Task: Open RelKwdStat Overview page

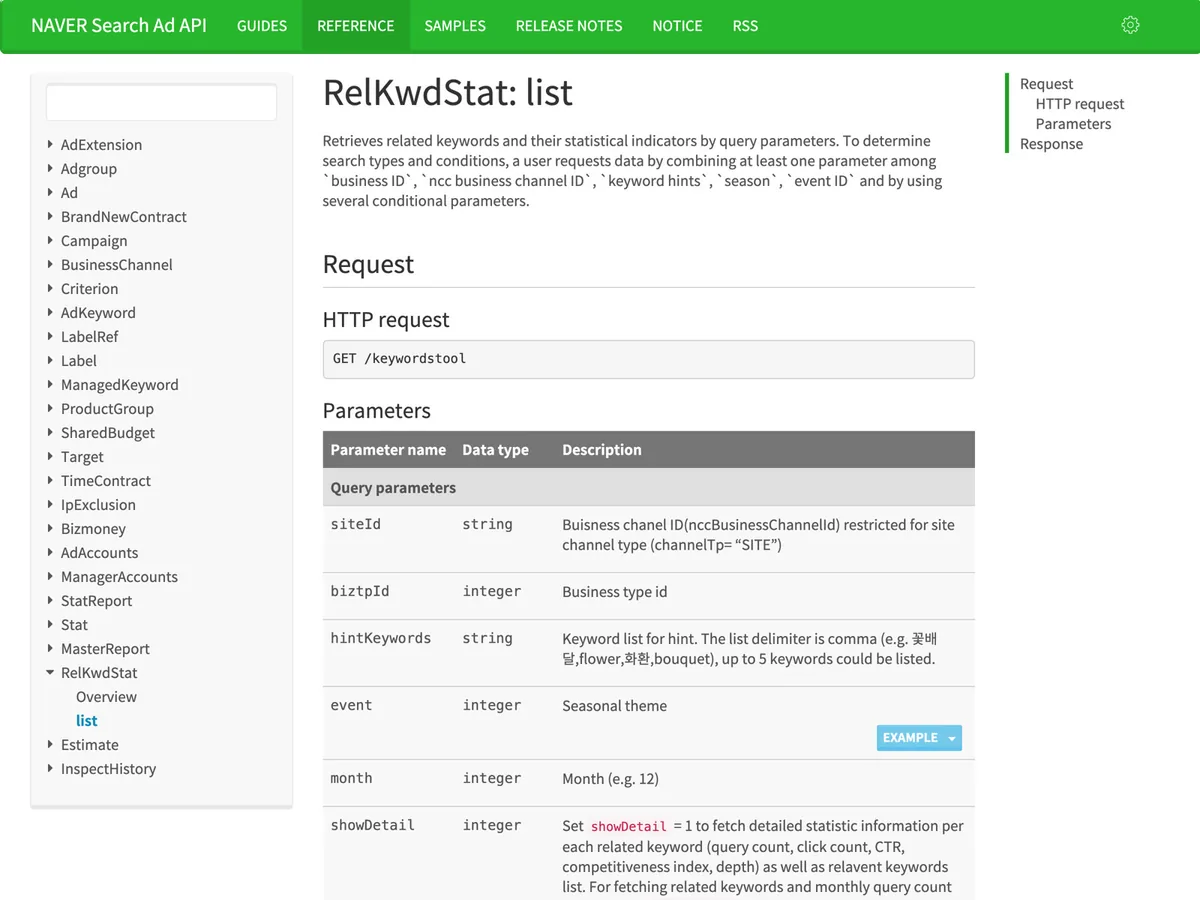Action: coord(106,697)
